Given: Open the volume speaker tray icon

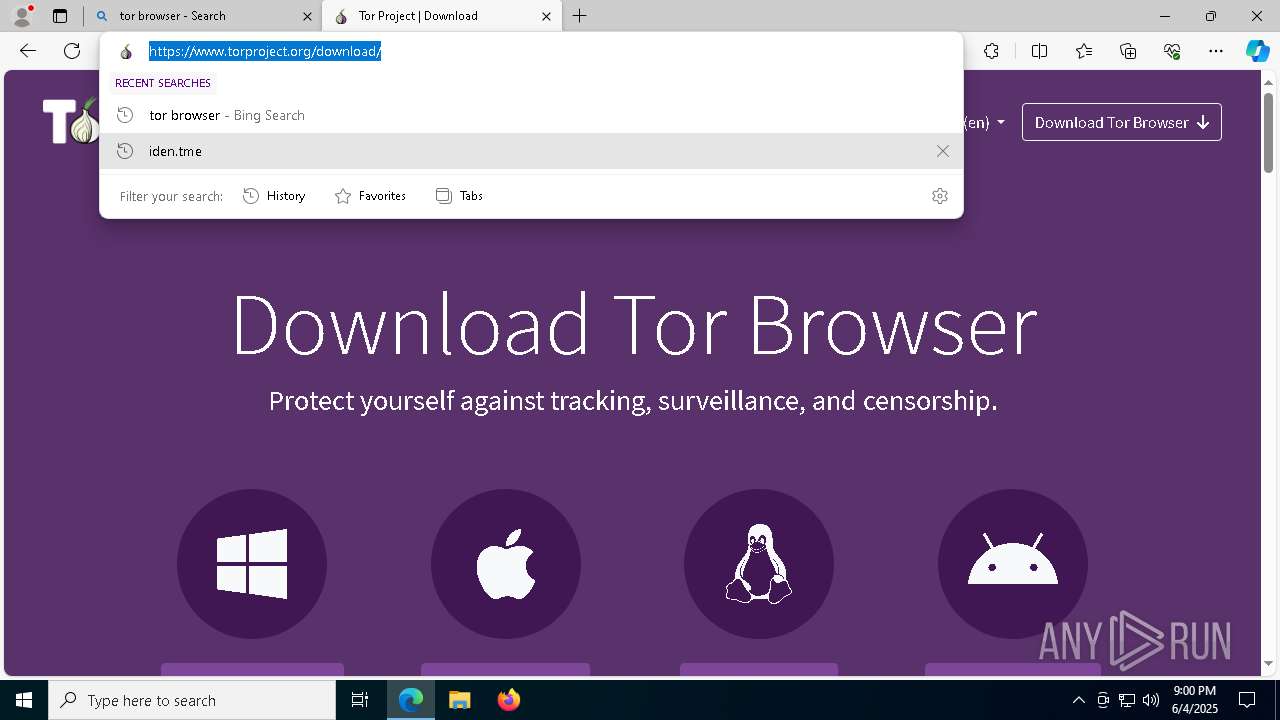Looking at the screenshot, I should click(x=1151, y=700).
